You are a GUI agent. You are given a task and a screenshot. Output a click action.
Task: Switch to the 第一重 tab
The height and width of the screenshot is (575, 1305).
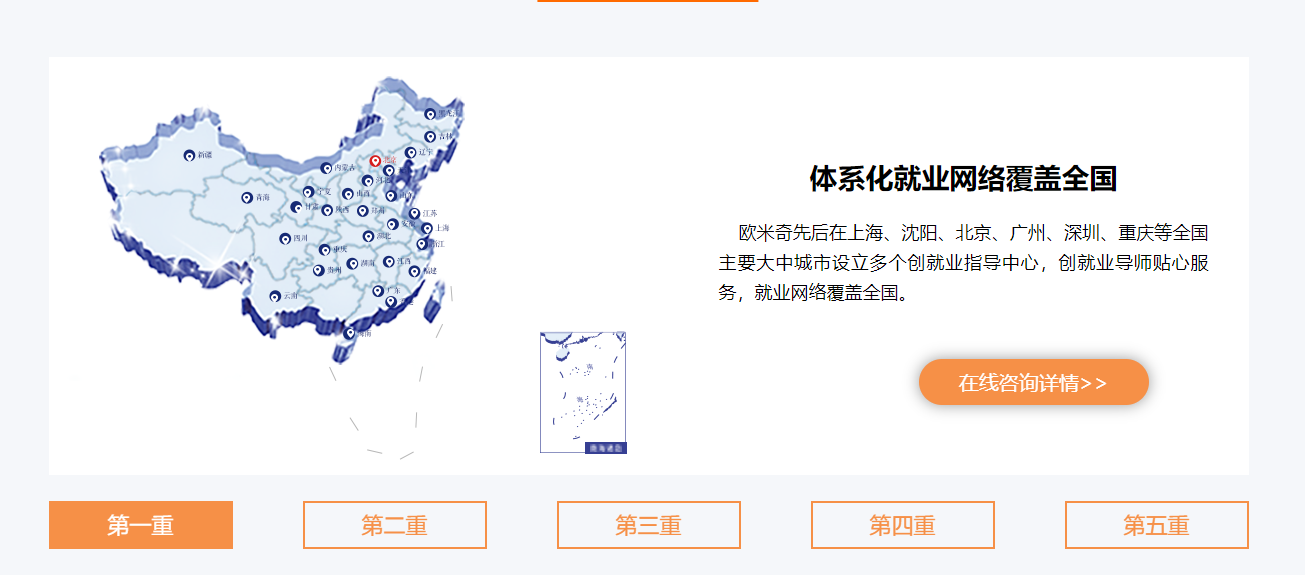click(x=141, y=525)
